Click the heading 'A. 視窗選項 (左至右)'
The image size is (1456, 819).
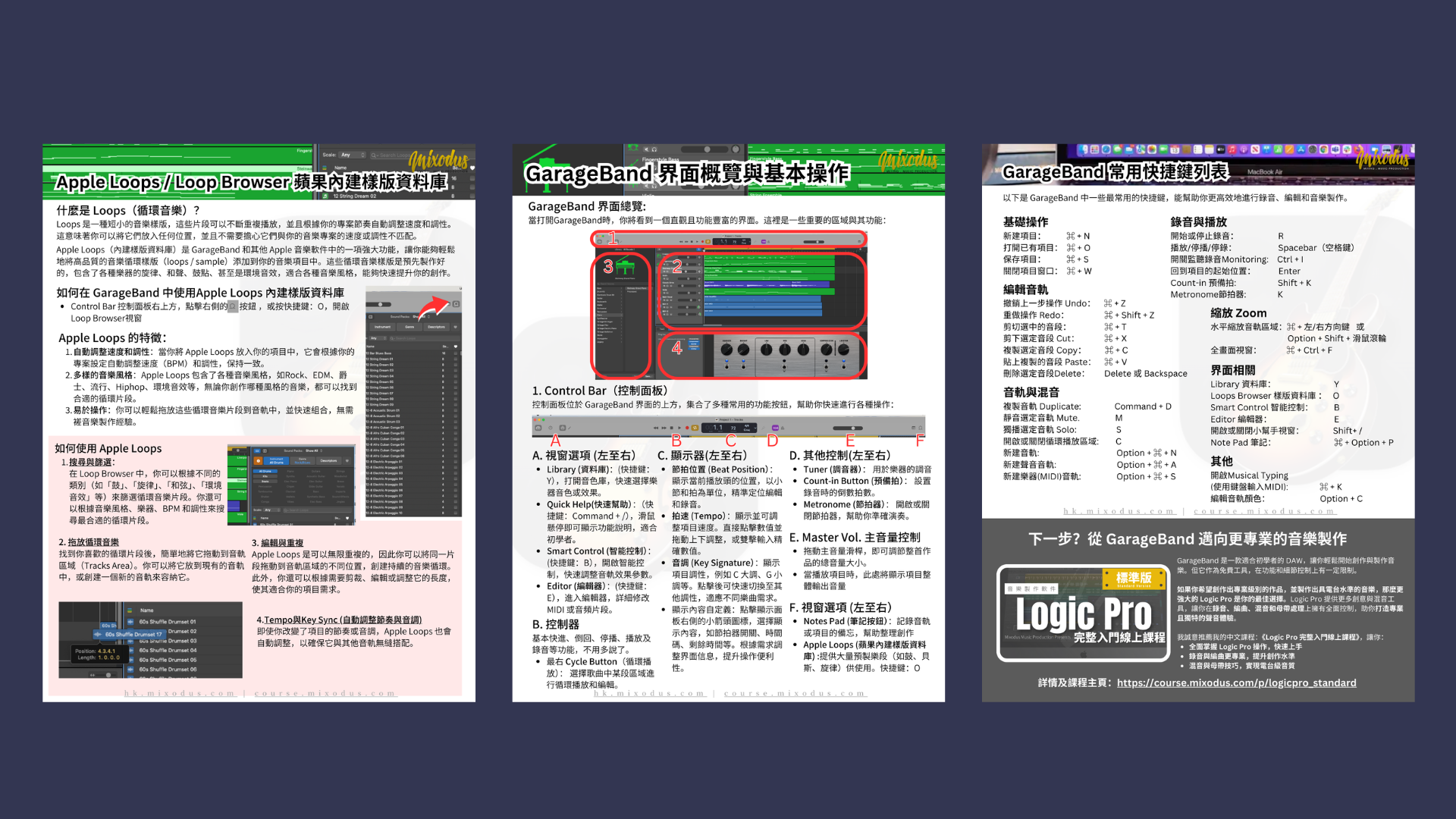(584, 455)
